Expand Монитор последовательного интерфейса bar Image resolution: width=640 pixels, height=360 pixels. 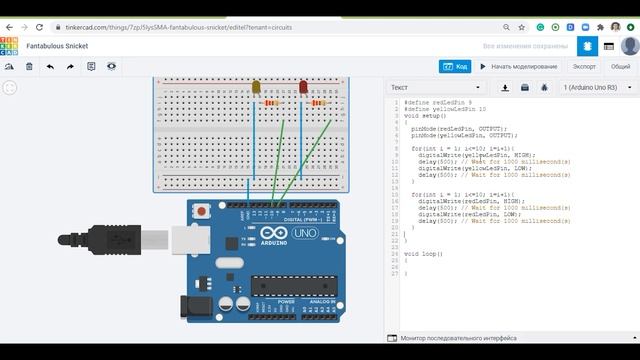coord(512,338)
